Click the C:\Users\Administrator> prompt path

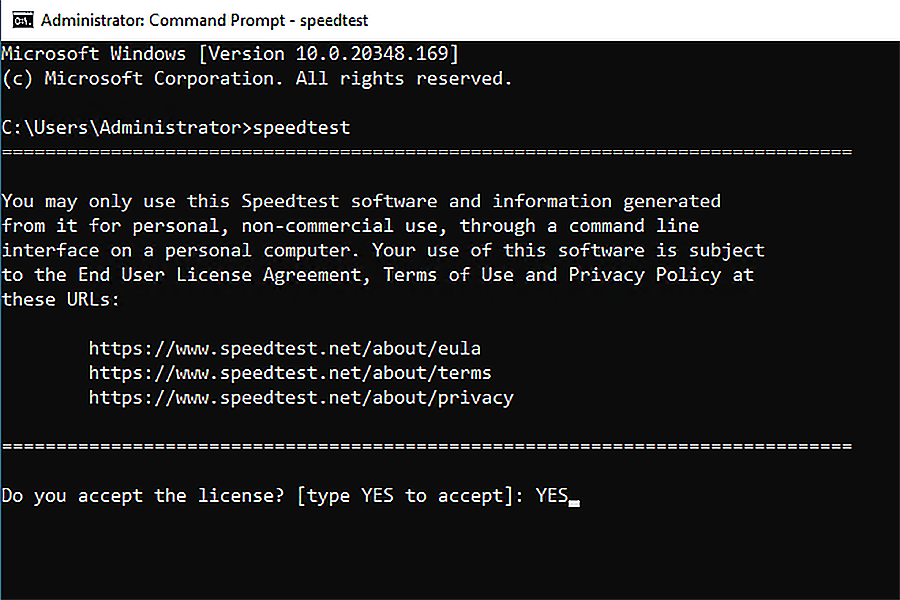click(127, 127)
